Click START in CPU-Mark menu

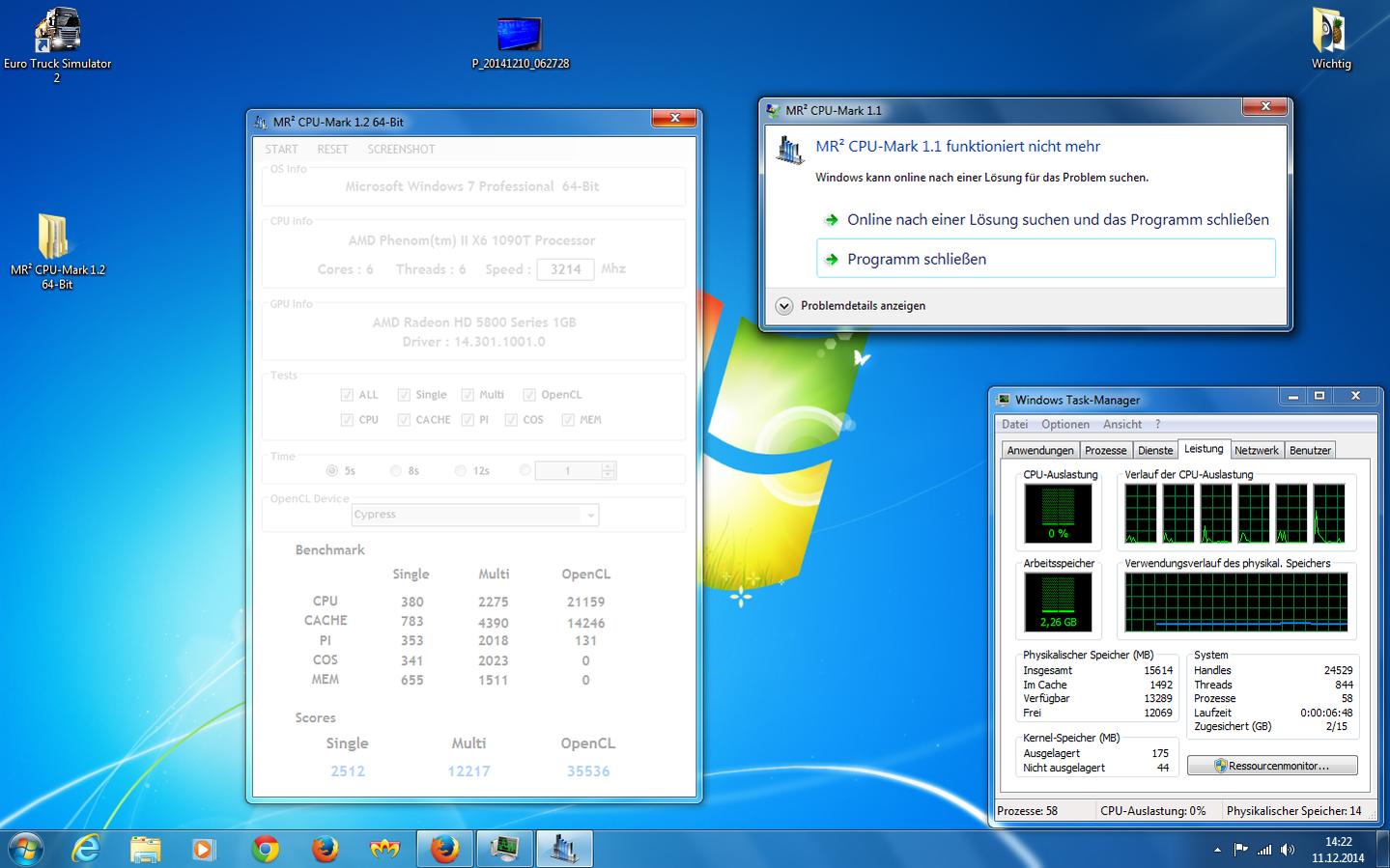coord(281,149)
